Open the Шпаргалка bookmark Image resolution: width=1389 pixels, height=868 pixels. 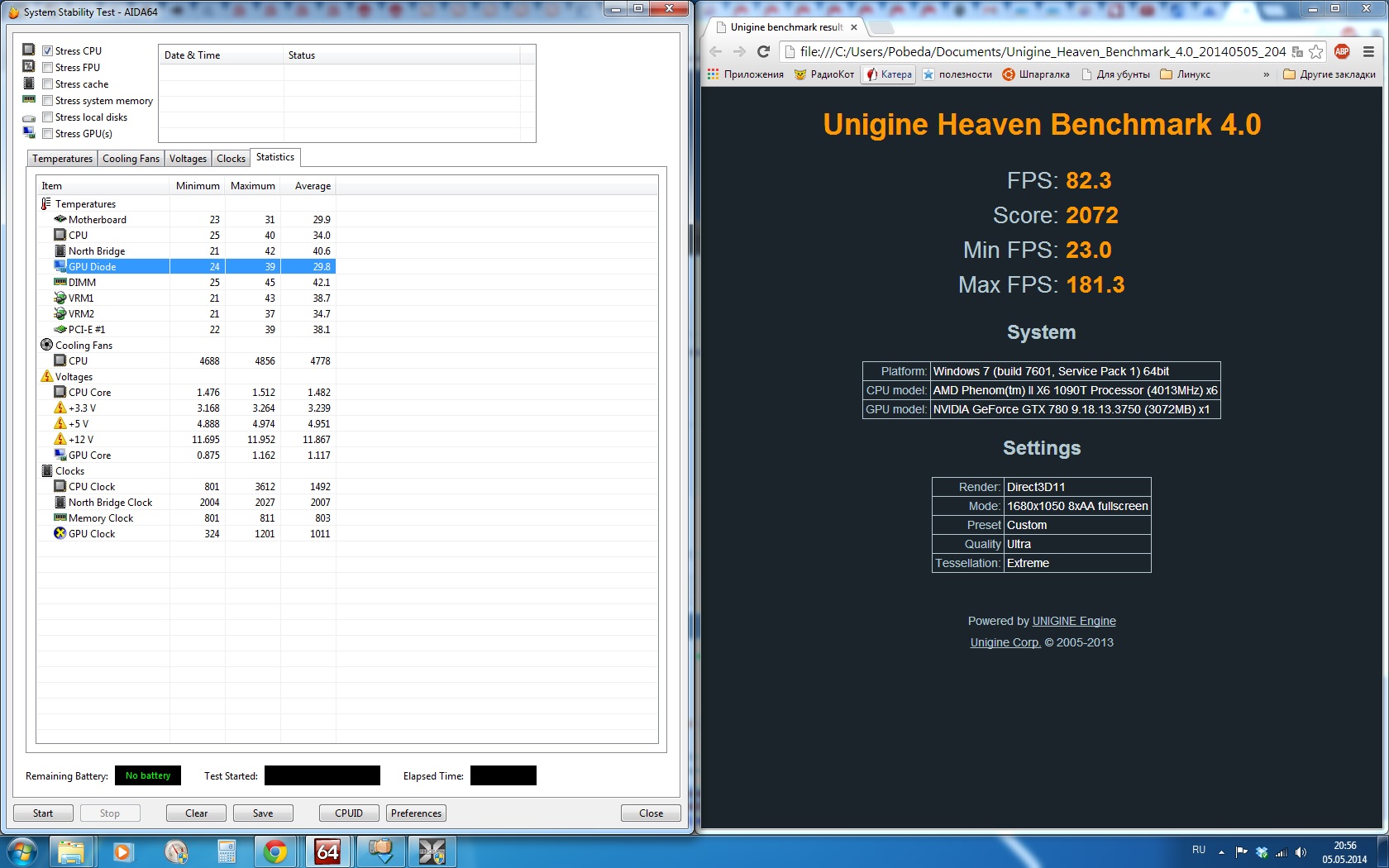pos(1036,74)
